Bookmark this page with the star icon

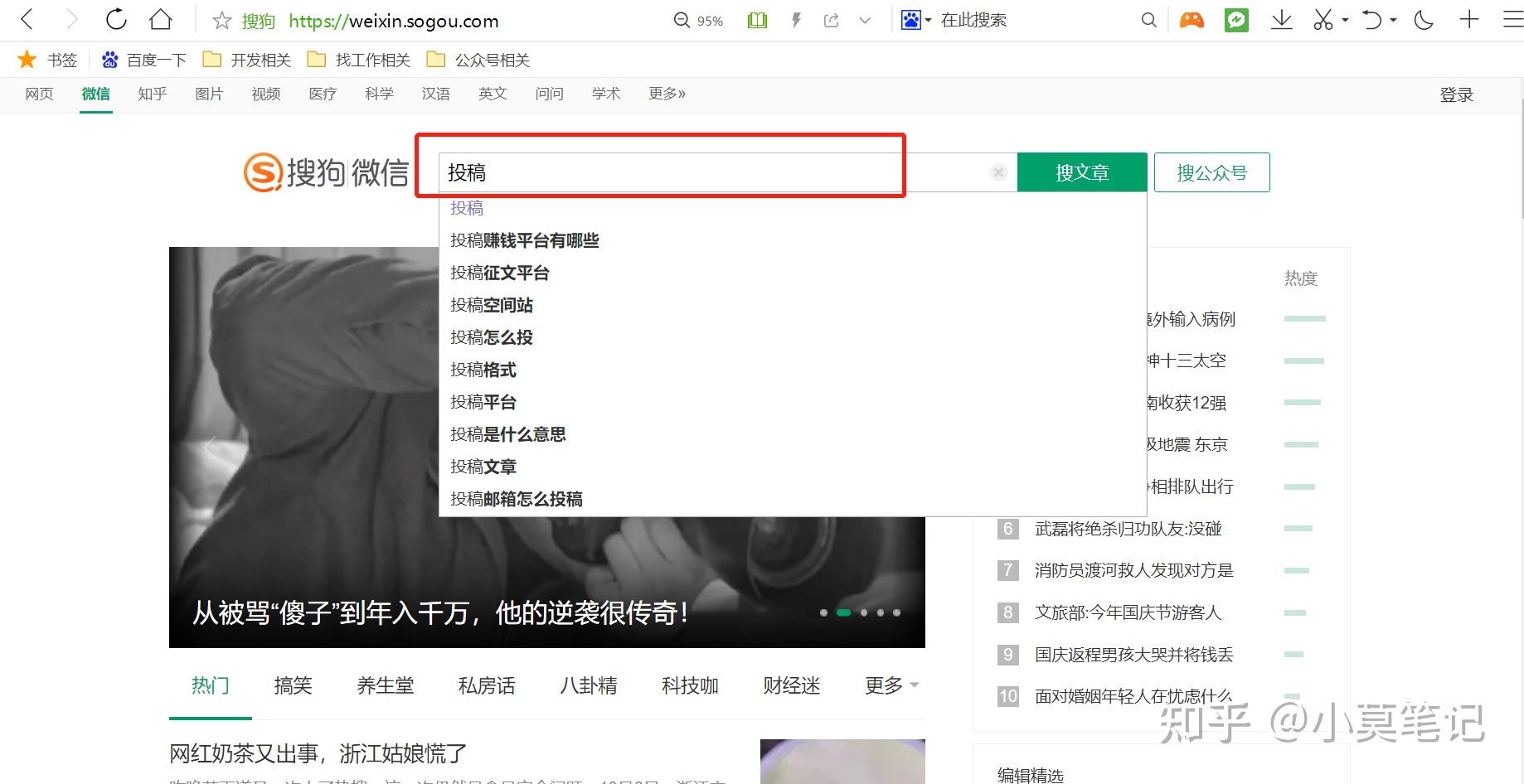pyautogui.click(x=221, y=21)
